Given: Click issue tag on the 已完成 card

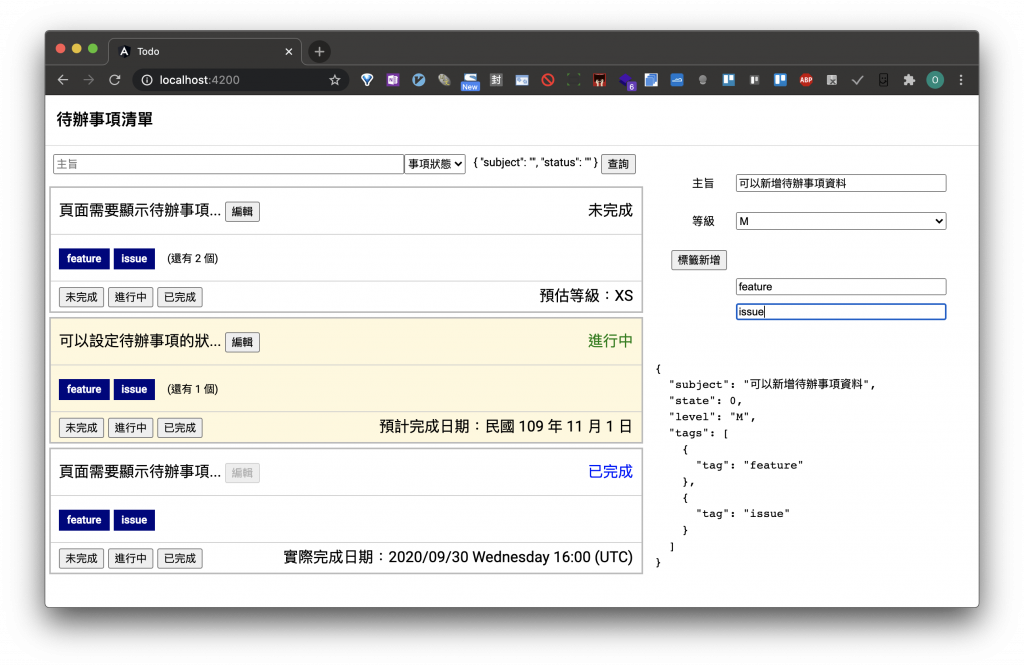Looking at the screenshot, I should tap(134, 520).
